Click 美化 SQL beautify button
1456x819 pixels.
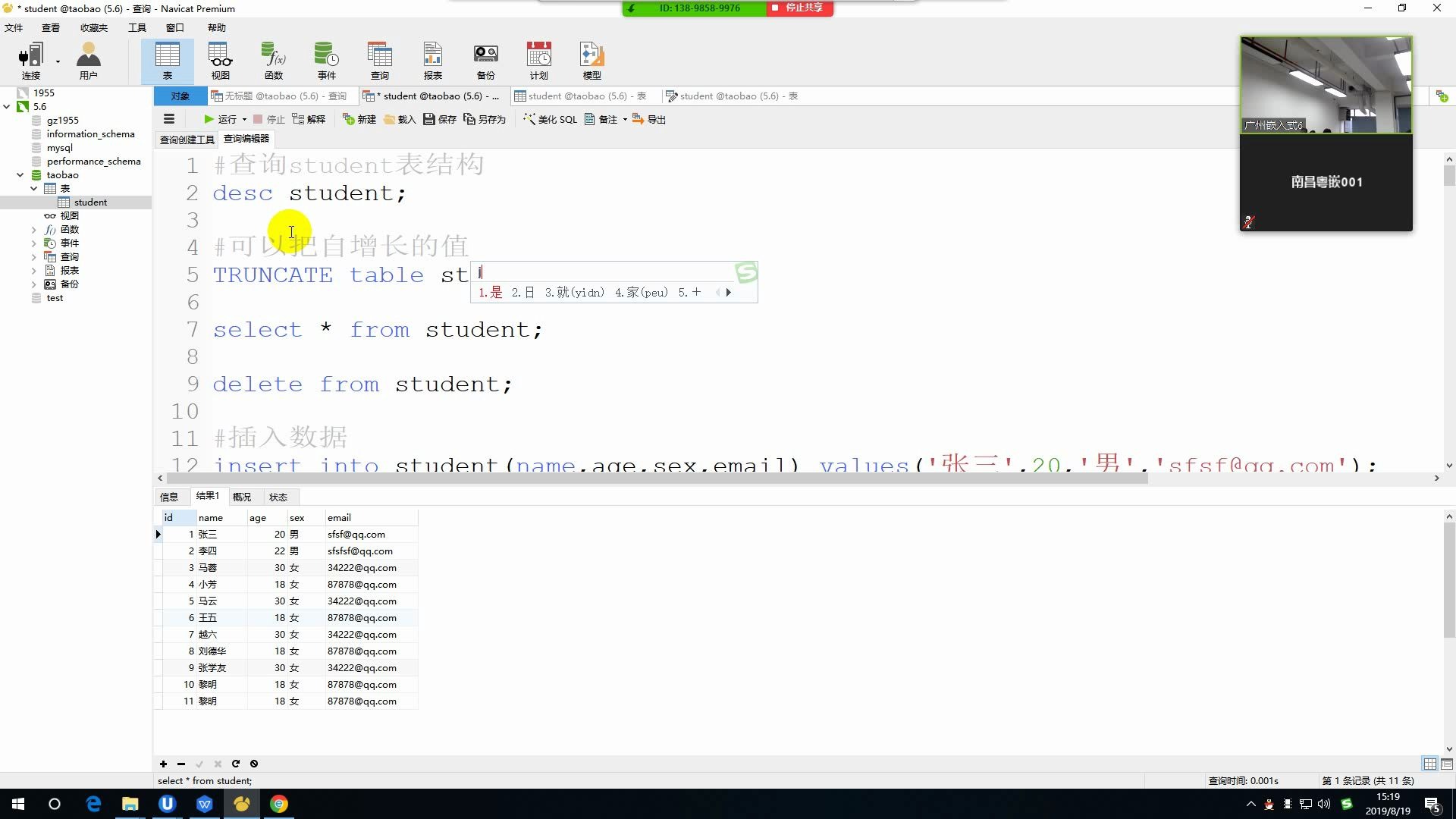[x=551, y=119]
